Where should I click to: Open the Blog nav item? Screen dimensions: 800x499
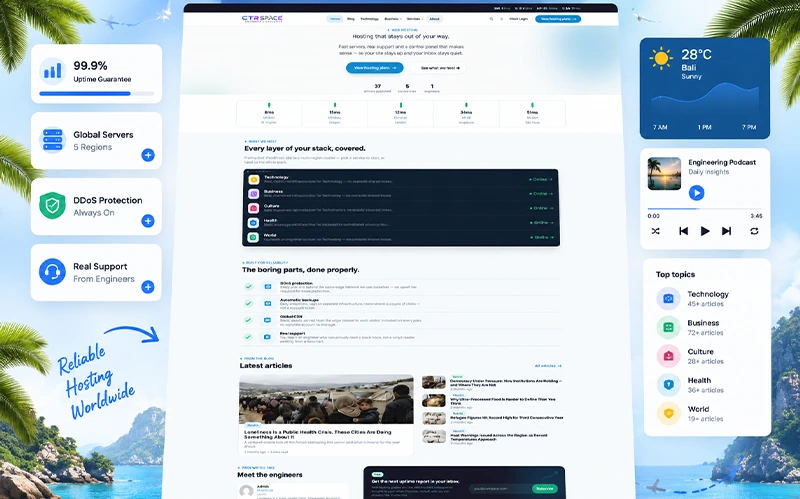351,19
